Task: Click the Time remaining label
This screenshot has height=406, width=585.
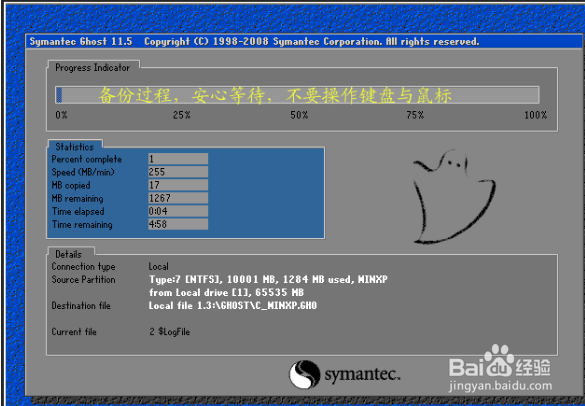Action: click(x=82, y=225)
